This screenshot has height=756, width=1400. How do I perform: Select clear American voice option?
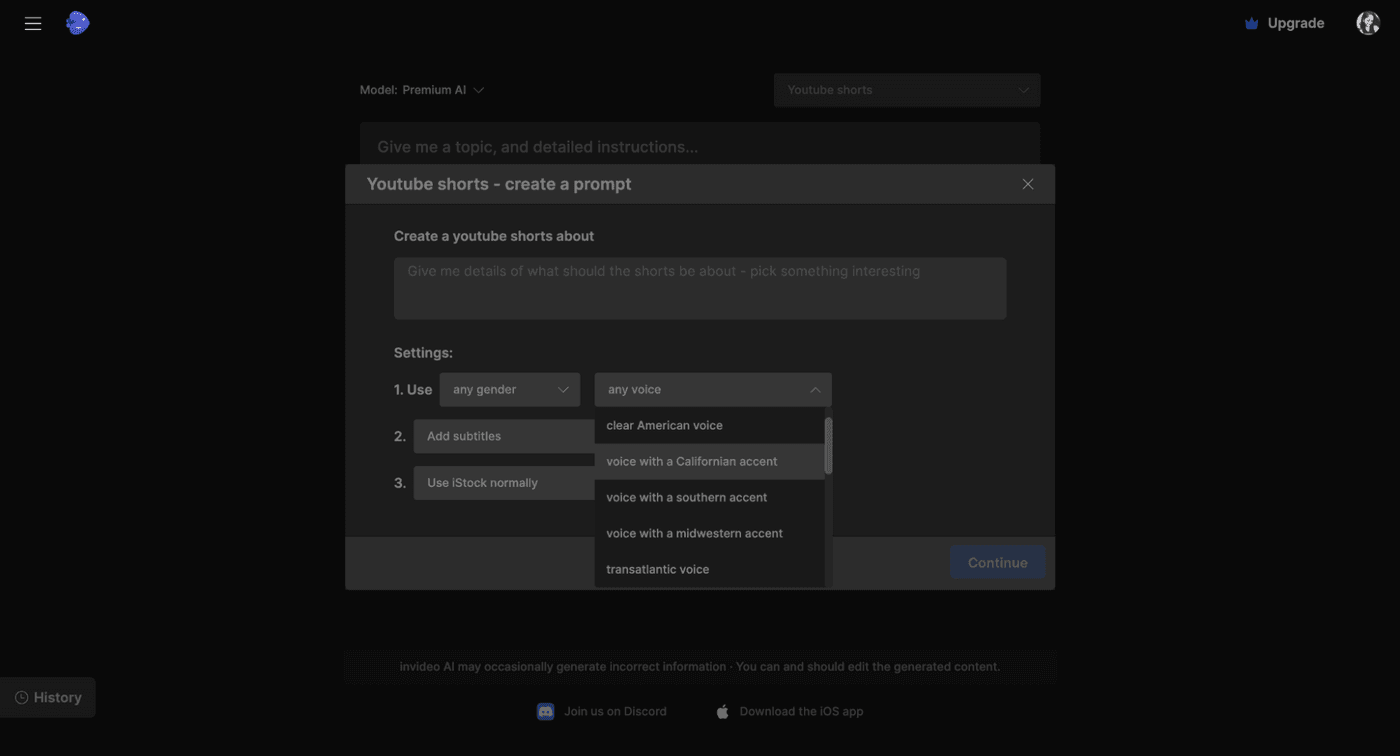point(664,425)
